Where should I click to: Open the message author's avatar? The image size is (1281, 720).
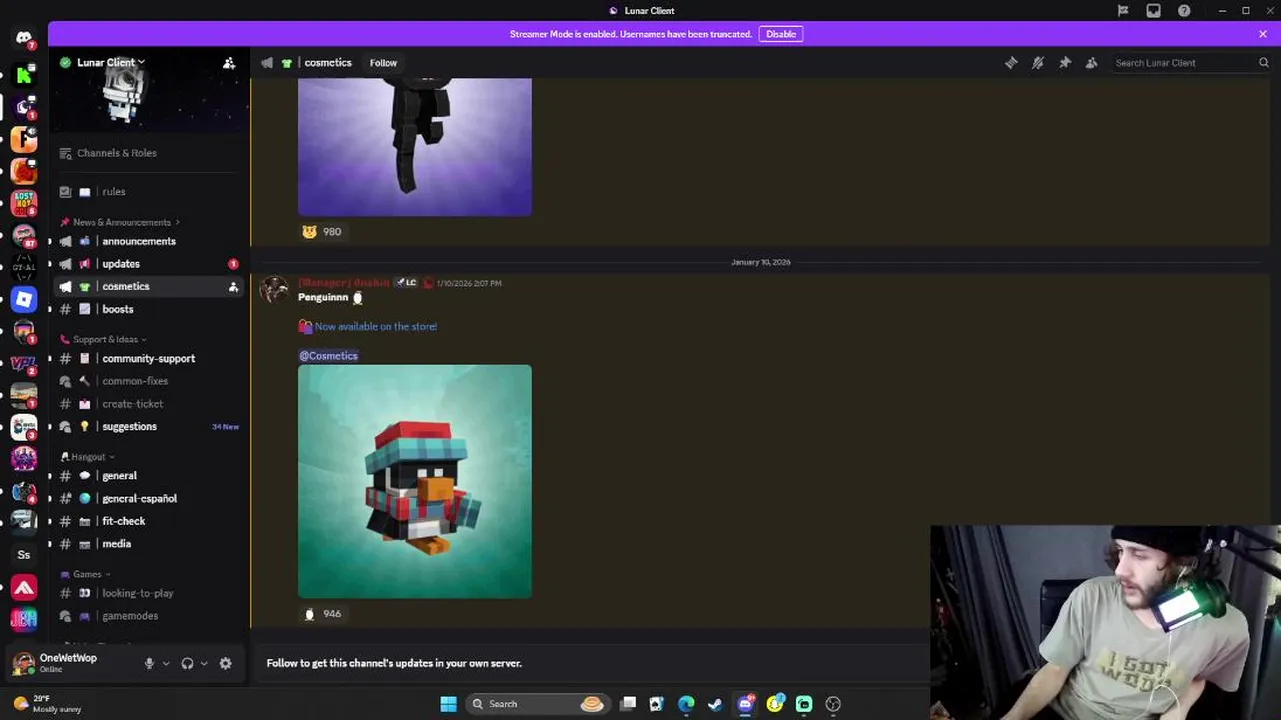pyautogui.click(x=274, y=290)
